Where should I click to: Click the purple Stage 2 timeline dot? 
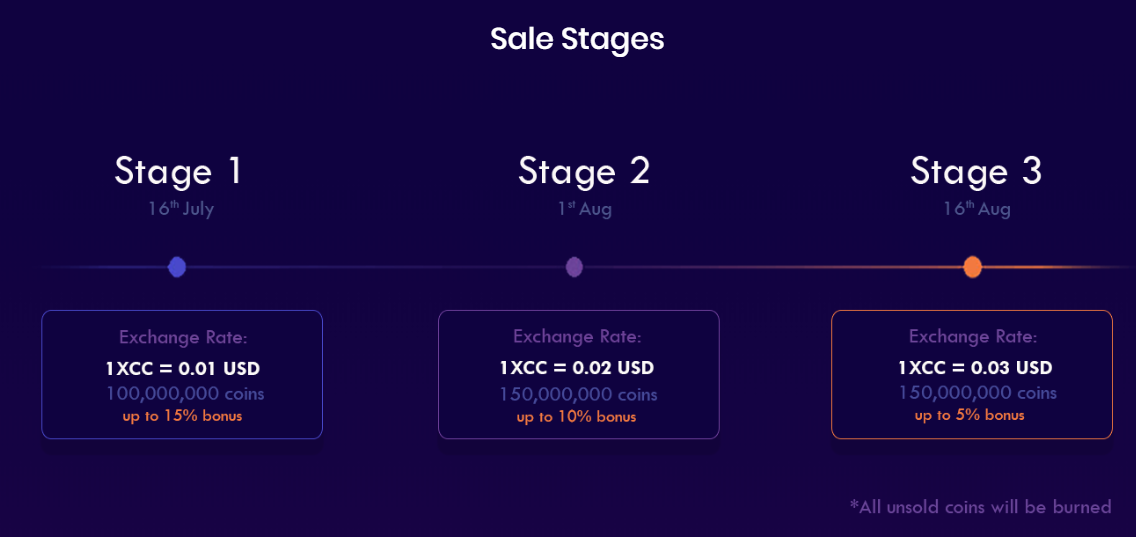pos(574,267)
